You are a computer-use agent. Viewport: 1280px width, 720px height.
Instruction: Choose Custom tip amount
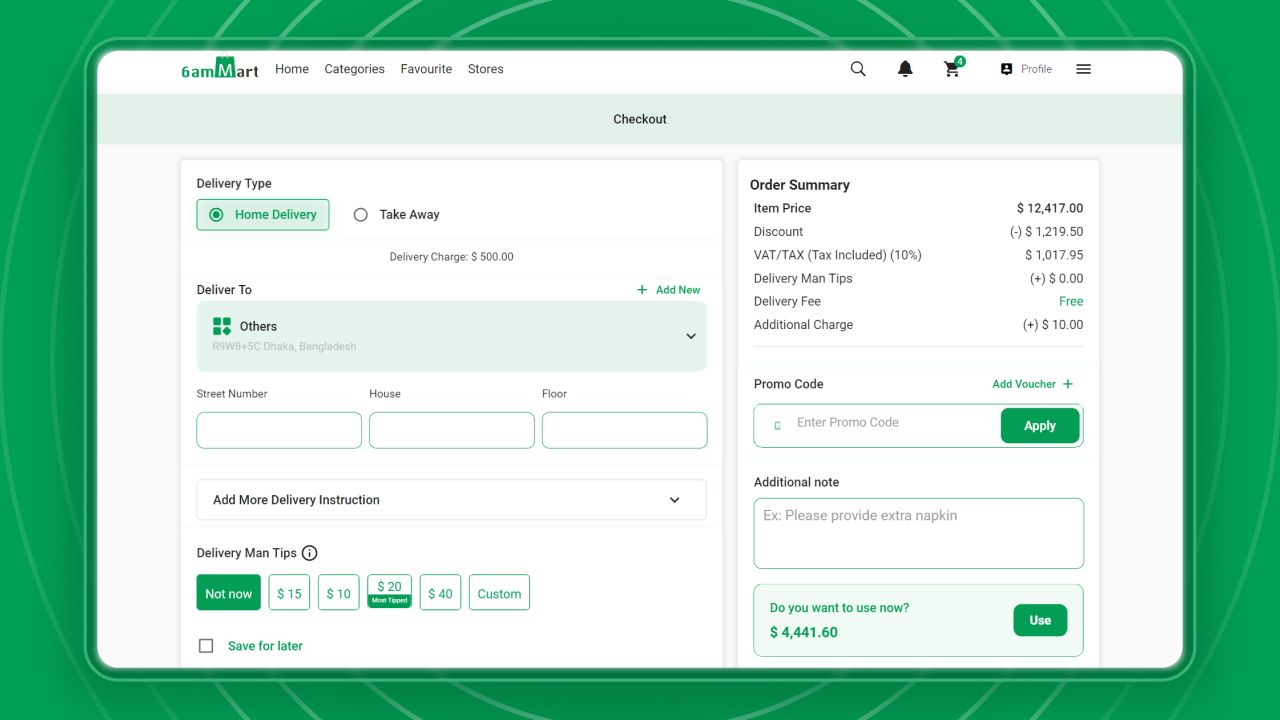(499, 593)
